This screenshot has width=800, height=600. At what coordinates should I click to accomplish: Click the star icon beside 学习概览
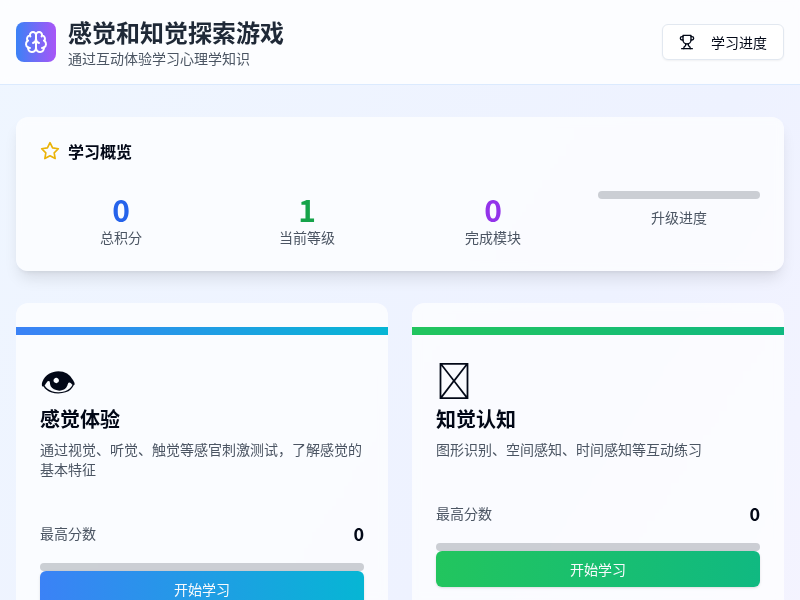click(49, 152)
